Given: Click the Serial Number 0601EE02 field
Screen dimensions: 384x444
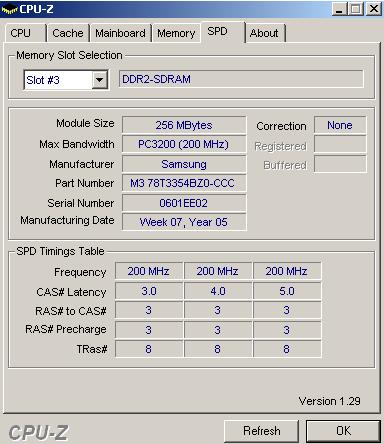Looking at the screenshot, I should click(184, 203).
